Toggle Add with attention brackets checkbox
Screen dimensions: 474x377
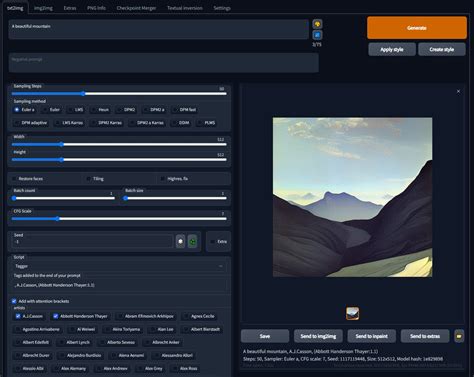point(14,301)
